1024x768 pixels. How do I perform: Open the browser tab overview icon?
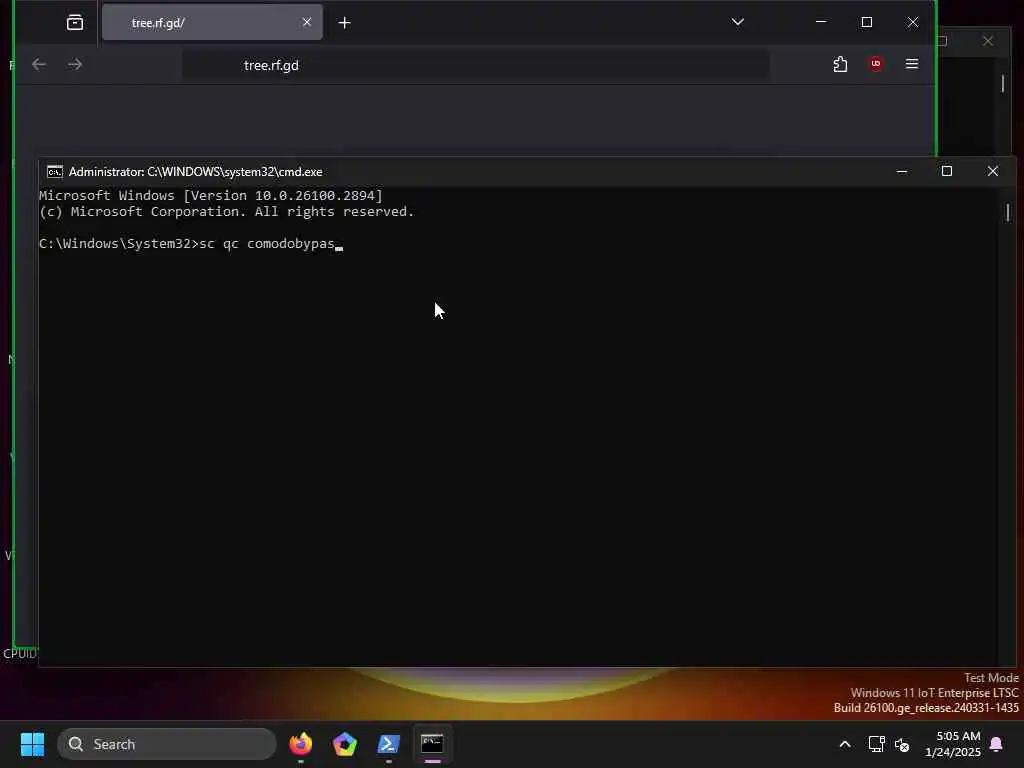click(x=75, y=23)
